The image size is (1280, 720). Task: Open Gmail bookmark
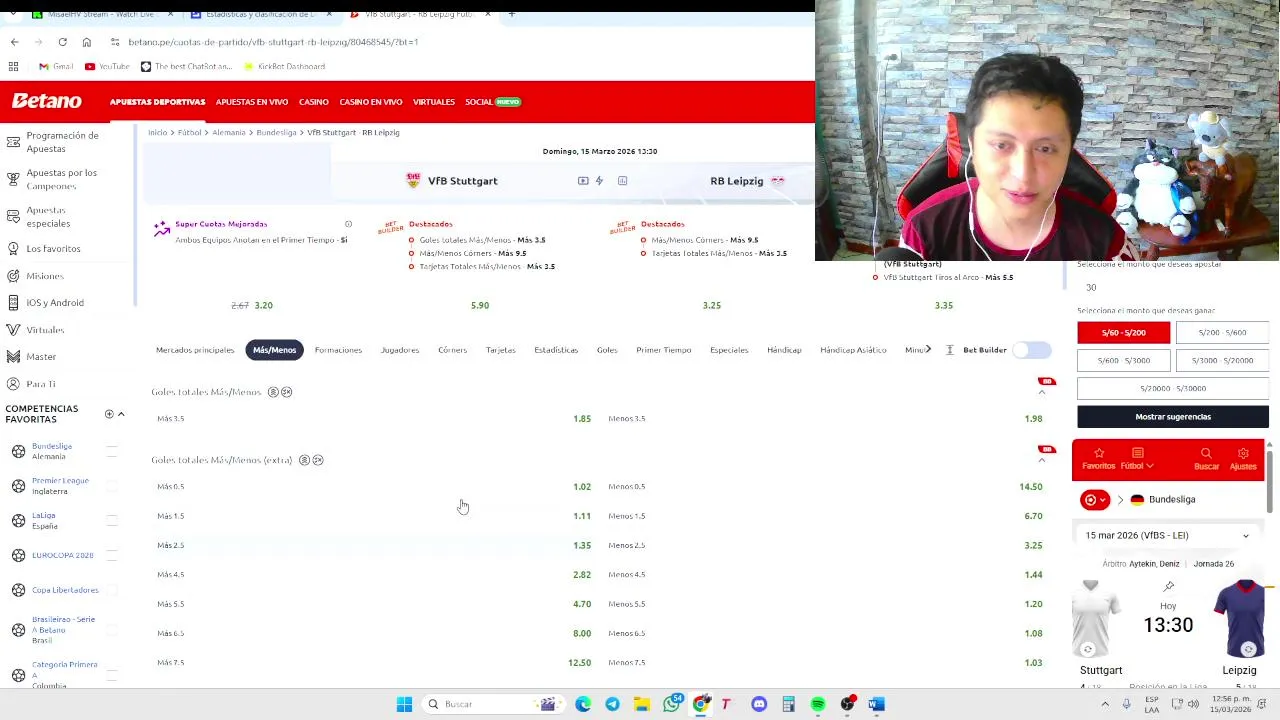(56, 66)
